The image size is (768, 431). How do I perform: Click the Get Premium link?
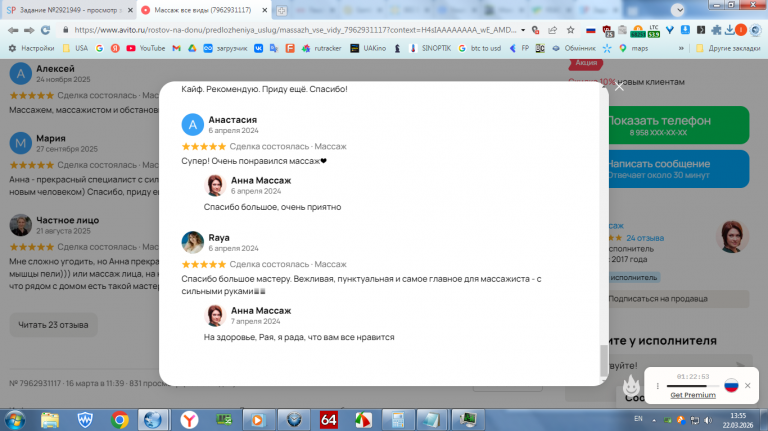pyautogui.click(x=693, y=395)
